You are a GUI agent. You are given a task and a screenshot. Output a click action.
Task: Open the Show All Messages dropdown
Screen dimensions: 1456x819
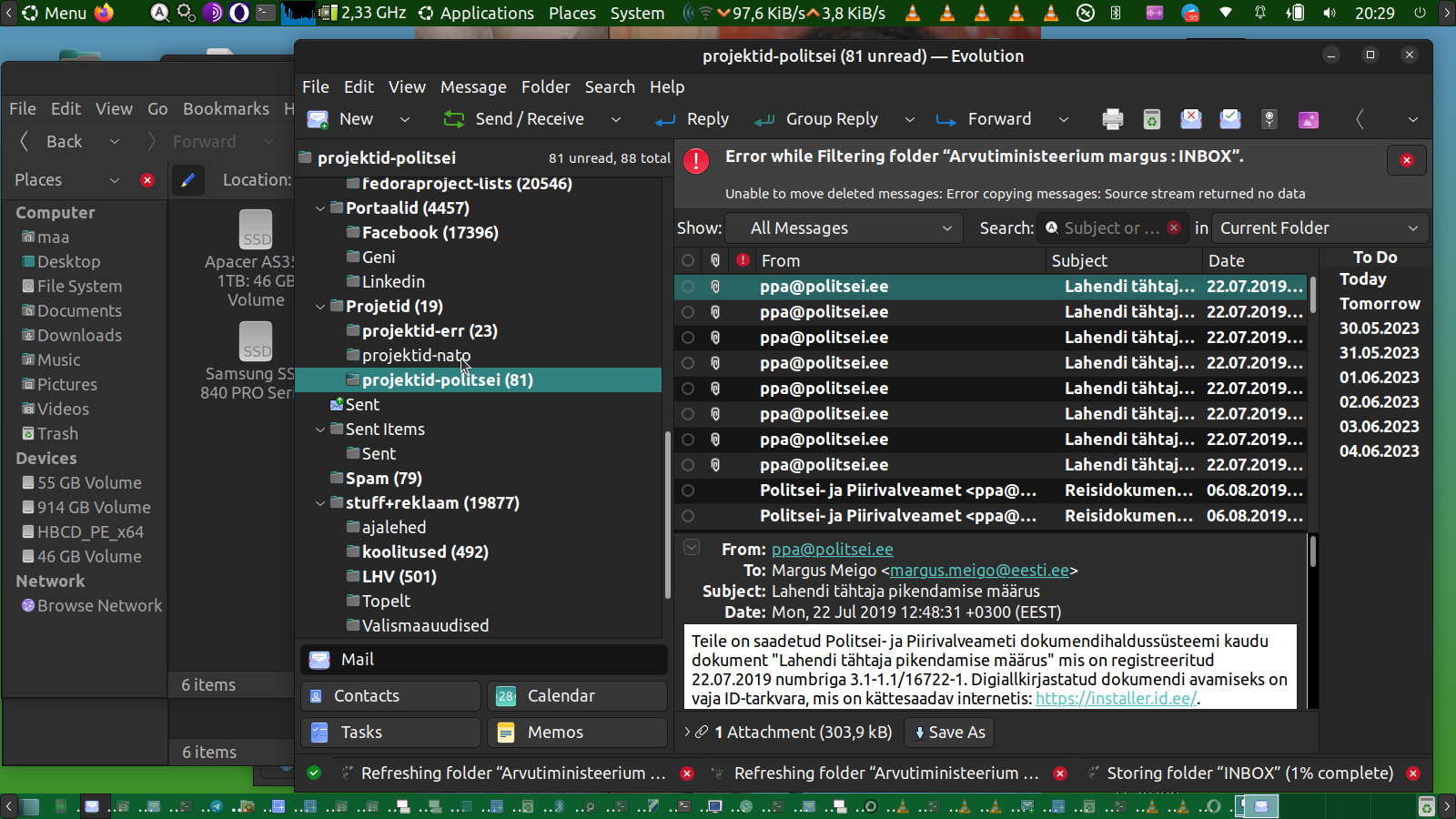pos(850,228)
